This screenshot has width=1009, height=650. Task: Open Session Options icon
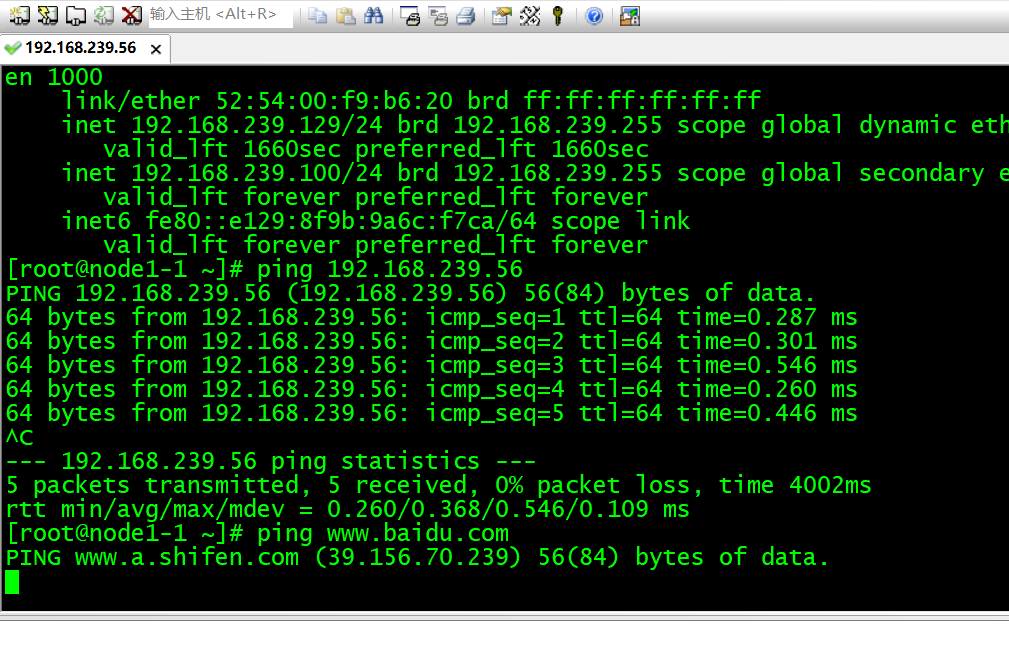click(x=501, y=15)
